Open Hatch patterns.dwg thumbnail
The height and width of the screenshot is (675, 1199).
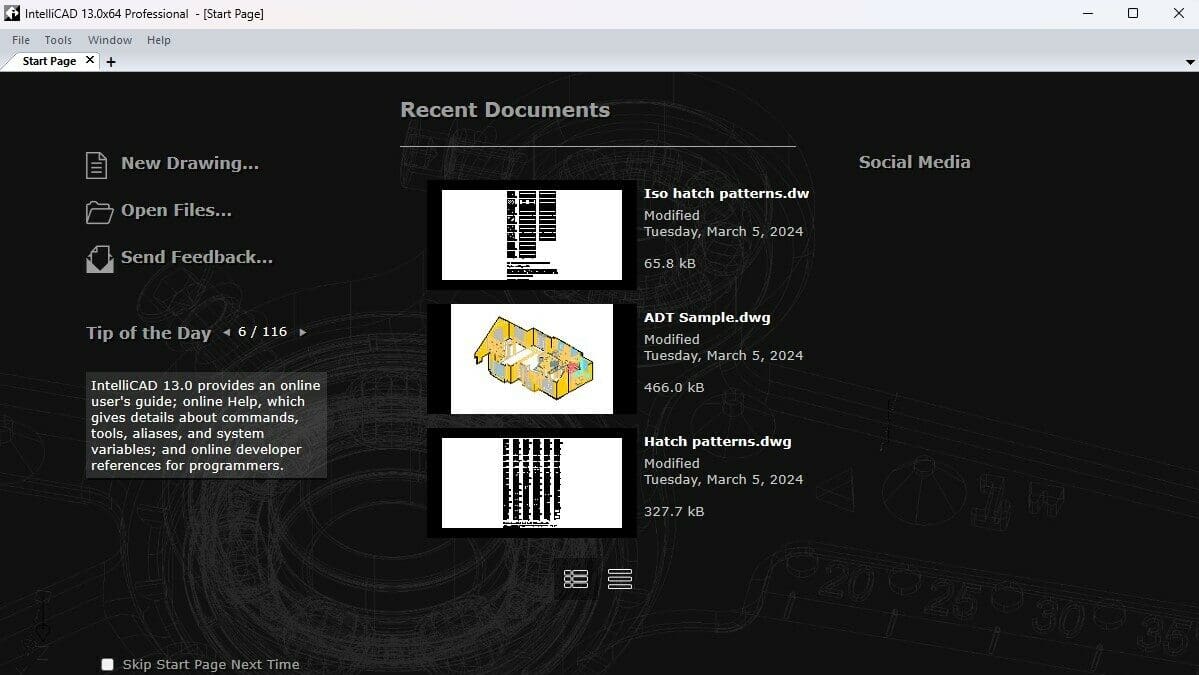(531, 483)
